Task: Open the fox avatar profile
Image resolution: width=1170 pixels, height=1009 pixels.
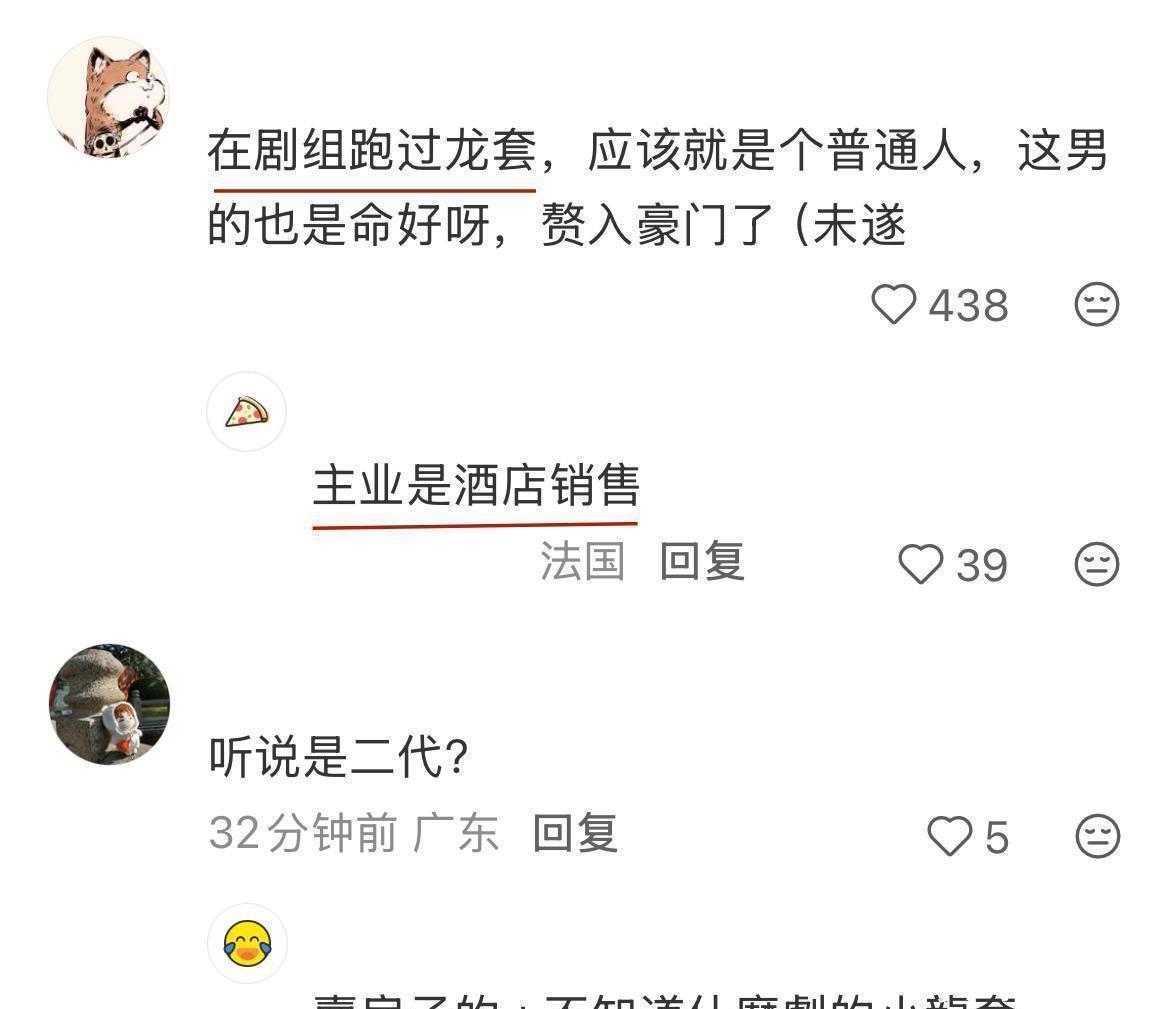Action: tap(109, 97)
